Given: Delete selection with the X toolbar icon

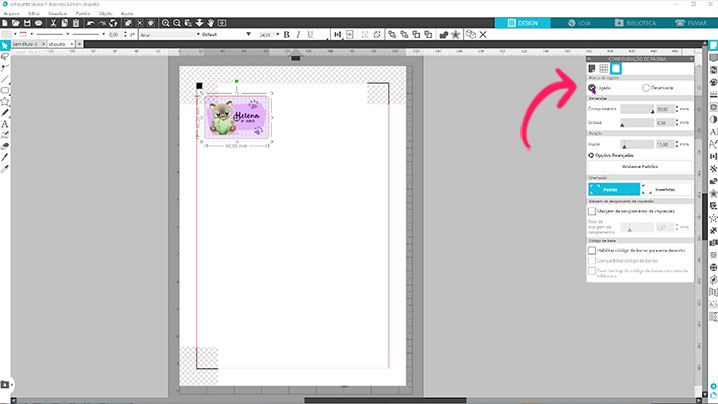Looking at the screenshot, I should pyautogui.click(x=483, y=34).
